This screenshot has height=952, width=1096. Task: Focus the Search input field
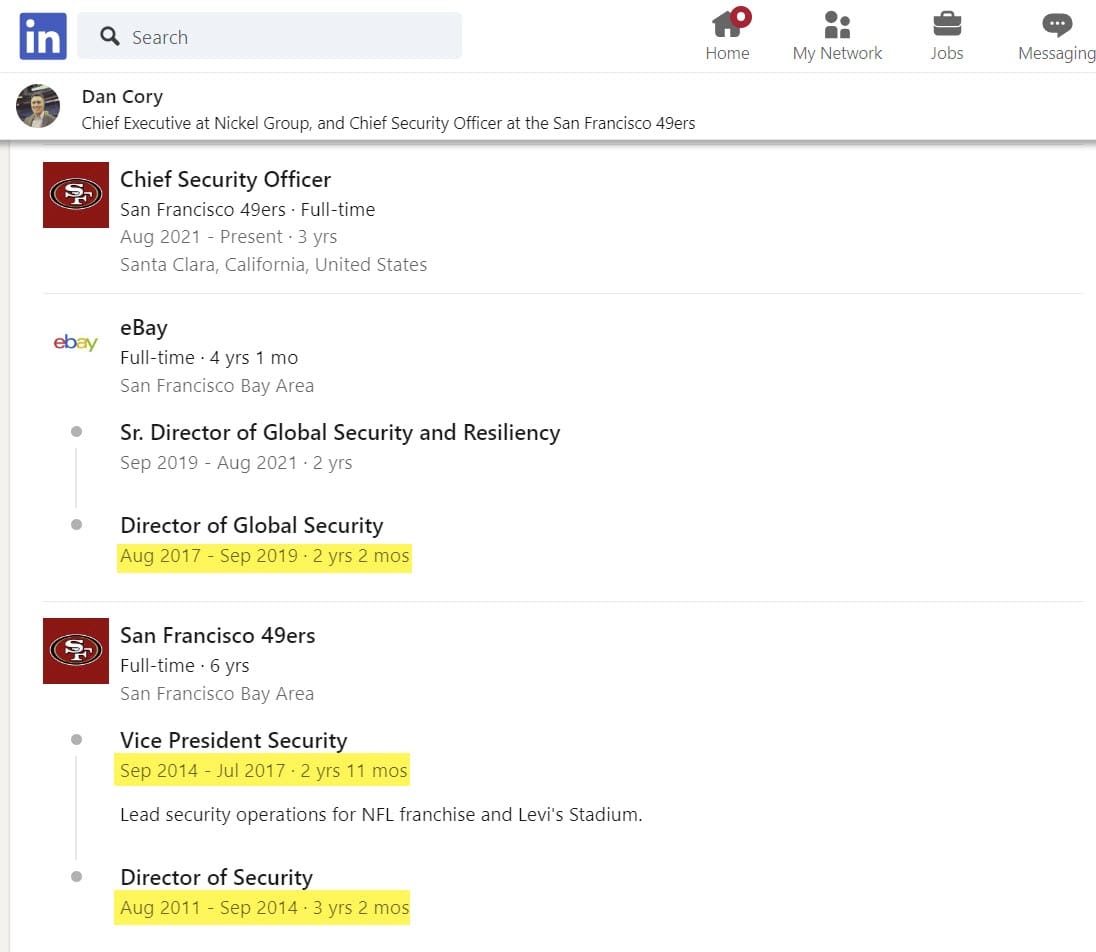[269, 36]
